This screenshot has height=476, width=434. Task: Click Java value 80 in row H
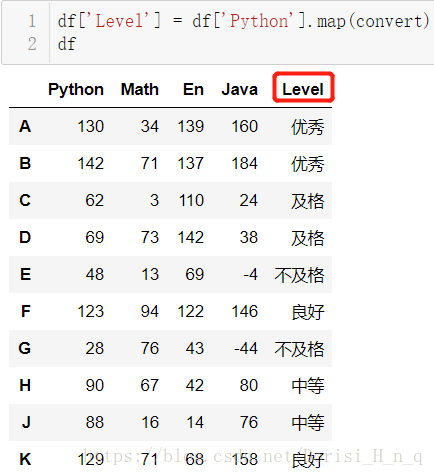pos(249,385)
